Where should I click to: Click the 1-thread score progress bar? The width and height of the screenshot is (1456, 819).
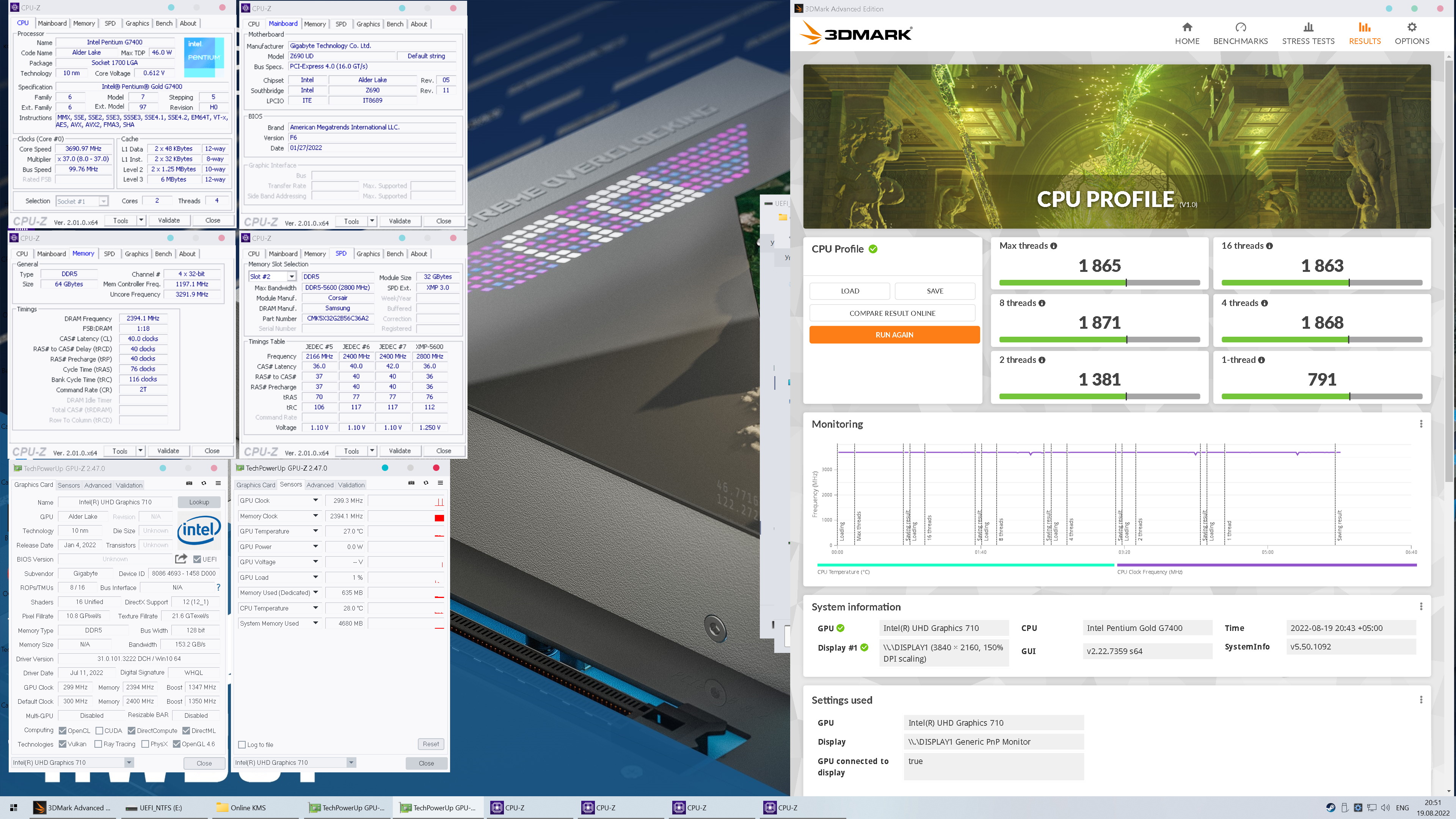(1321, 397)
